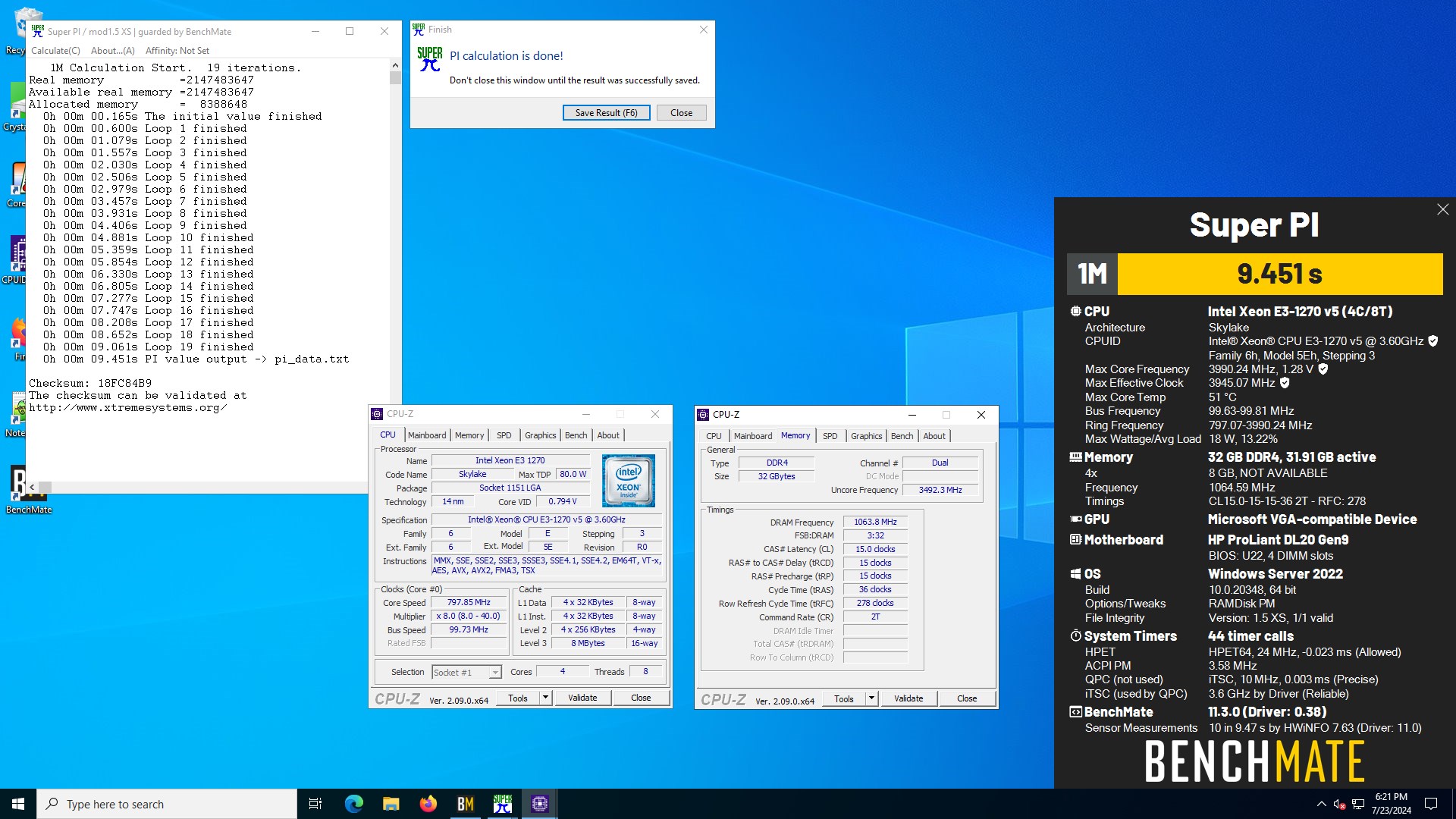Image resolution: width=1456 pixels, height=819 pixels.
Task: Show hidden tray icons chevron
Action: [x=1322, y=804]
